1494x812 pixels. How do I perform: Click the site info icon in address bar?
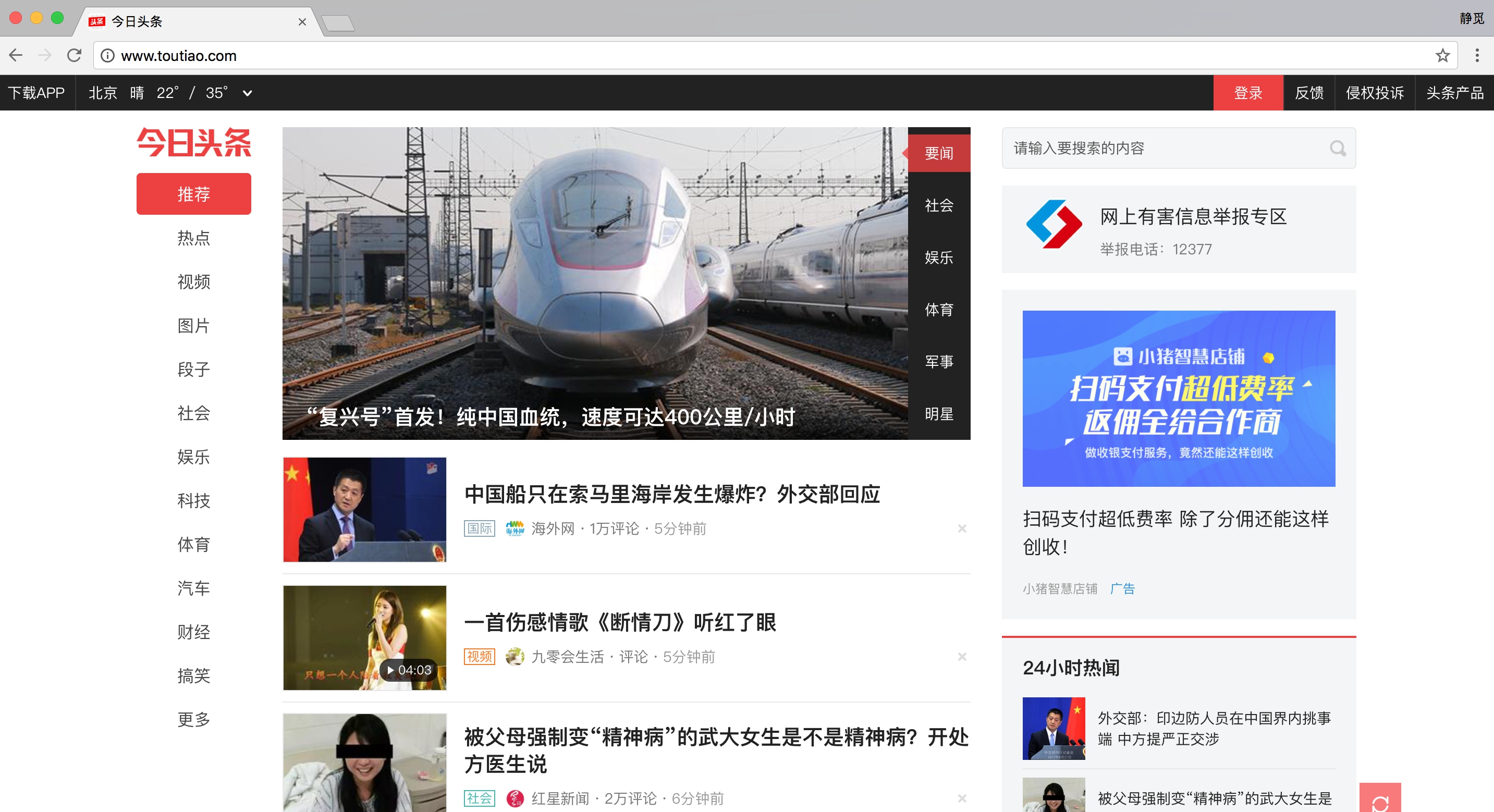pos(107,56)
